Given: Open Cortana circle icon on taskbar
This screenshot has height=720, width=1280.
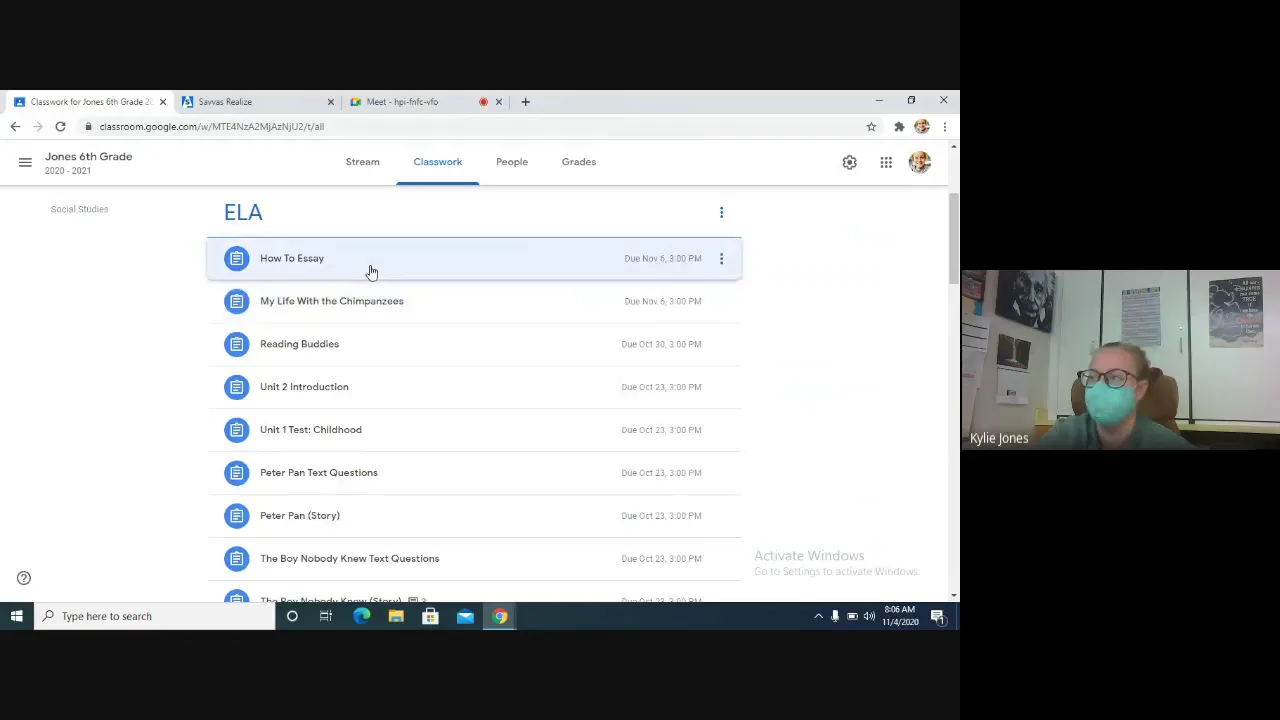Looking at the screenshot, I should pos(292,616).
